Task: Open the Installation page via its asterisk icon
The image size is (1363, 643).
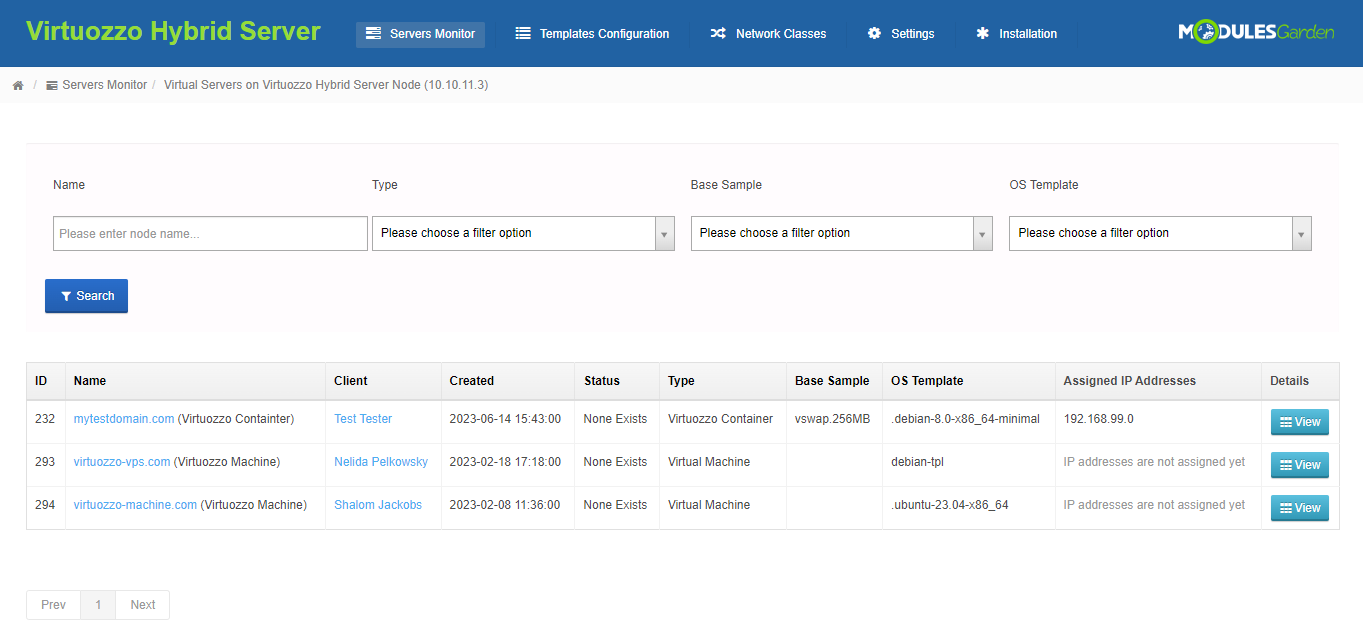Action: tap(982, 33)
